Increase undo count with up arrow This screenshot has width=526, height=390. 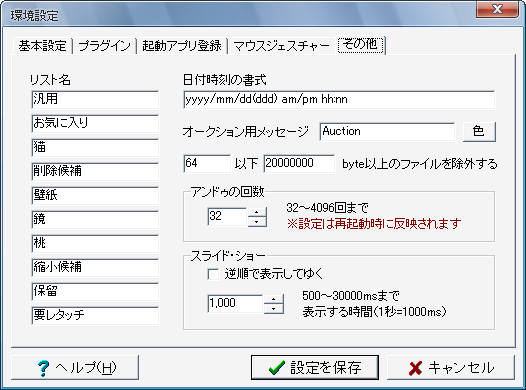(257, 212)
